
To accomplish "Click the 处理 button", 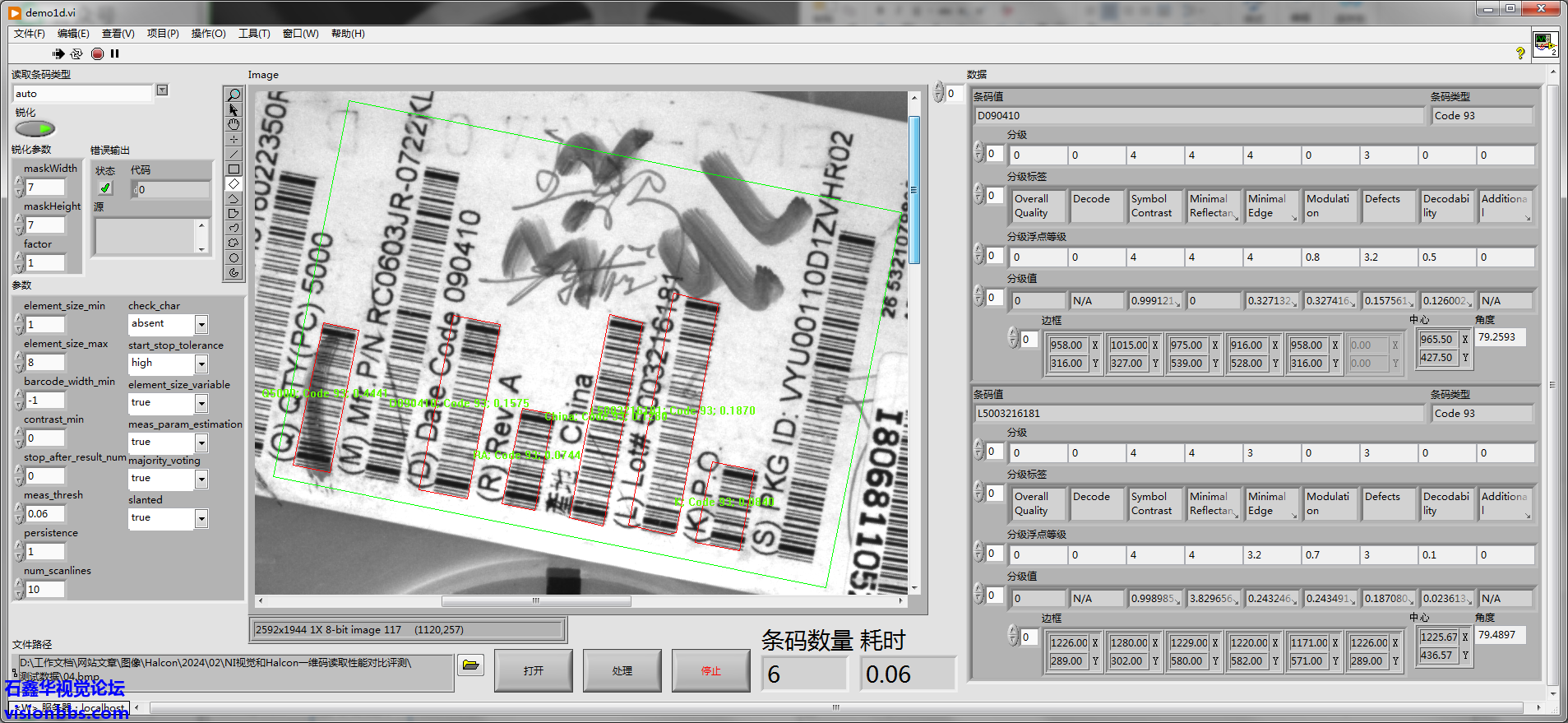I will (622, 670).
